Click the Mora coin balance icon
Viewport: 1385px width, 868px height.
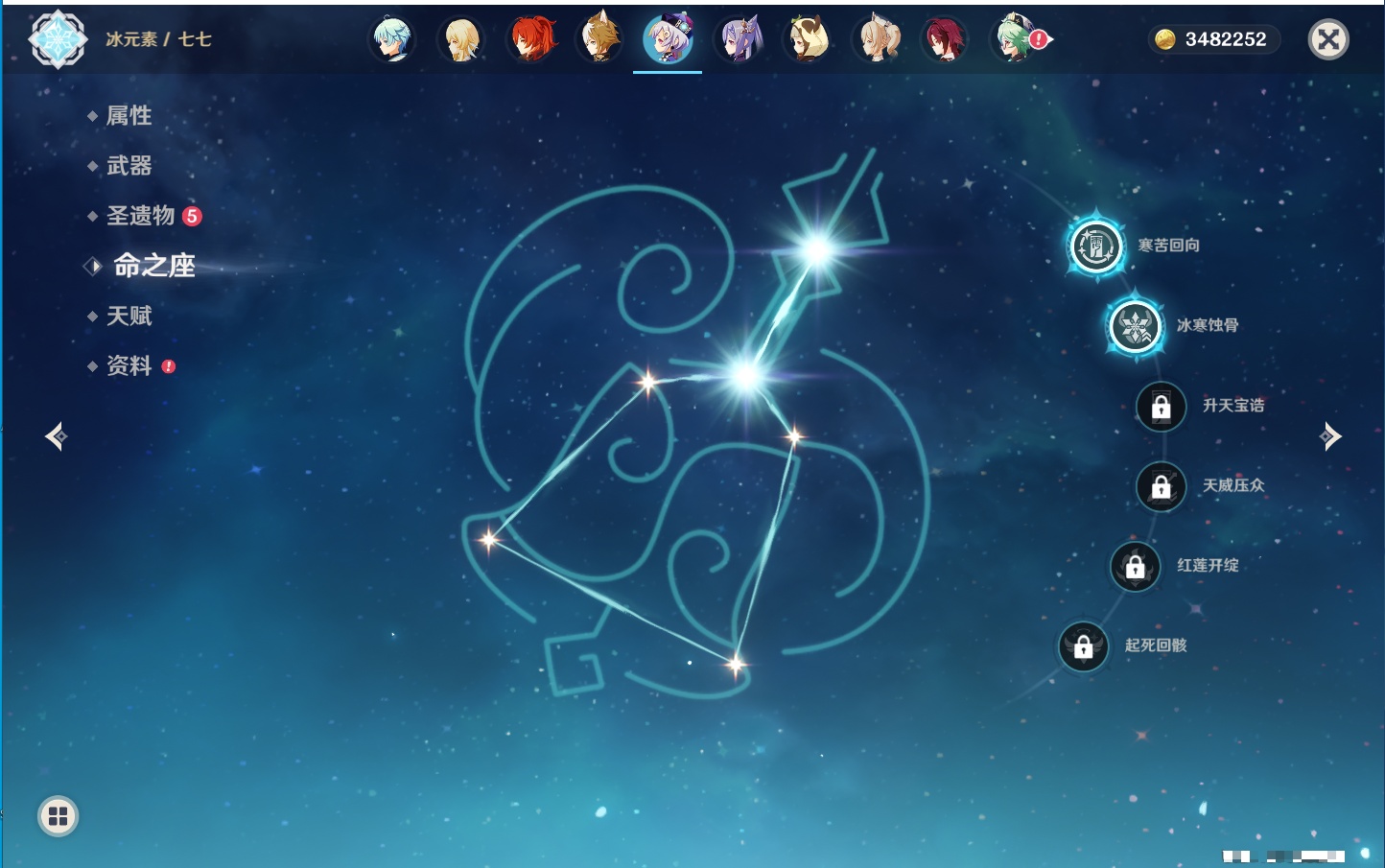click(1164, 39)
